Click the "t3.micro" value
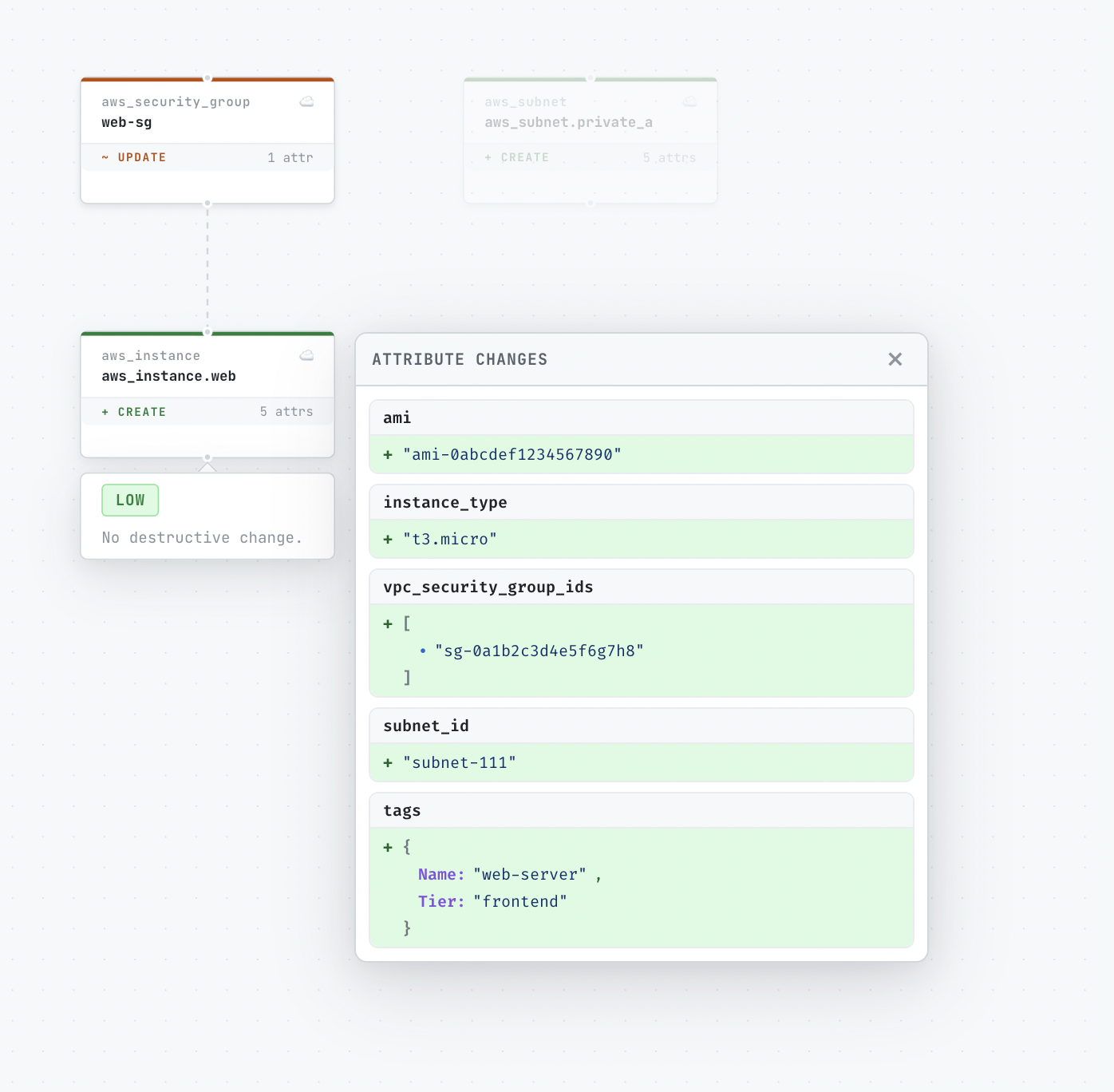The image size is (1114, 1092). (x=450, y=539)
